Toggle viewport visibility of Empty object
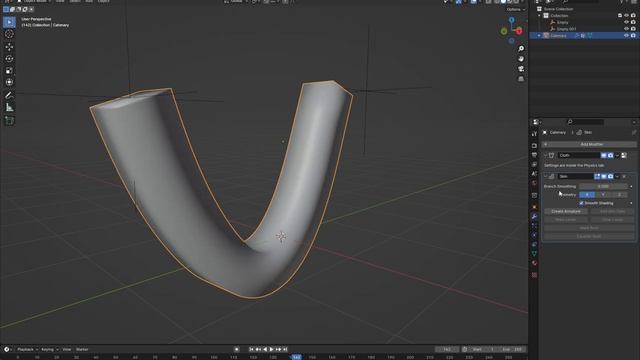 (x=626, y=22)
